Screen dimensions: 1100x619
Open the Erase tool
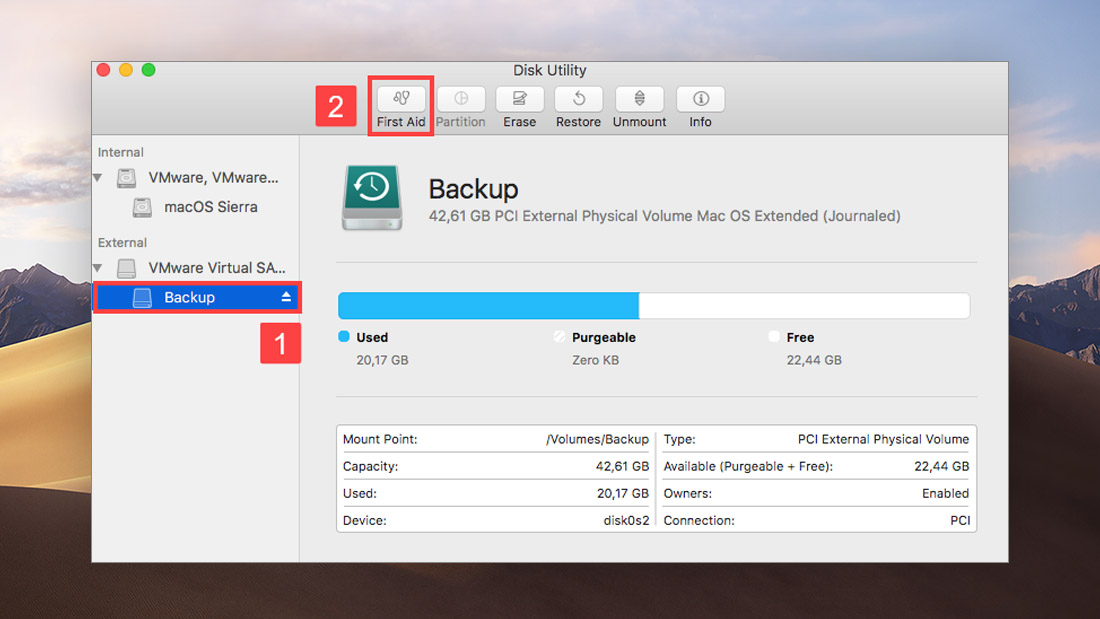click(519, 99)
